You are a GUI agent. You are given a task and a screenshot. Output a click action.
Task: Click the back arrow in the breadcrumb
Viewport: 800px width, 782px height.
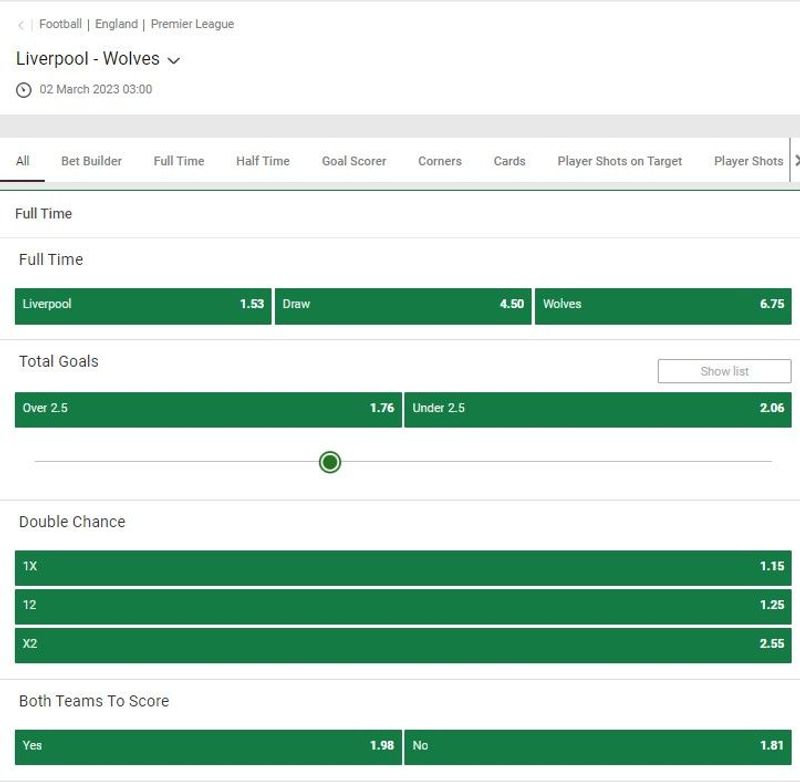pos(21,25)
